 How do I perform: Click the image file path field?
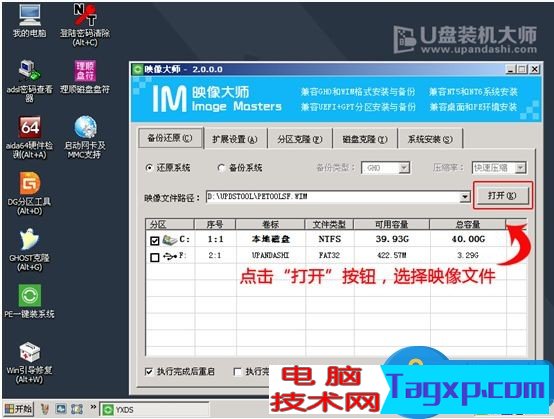click(x=333, y=196)
